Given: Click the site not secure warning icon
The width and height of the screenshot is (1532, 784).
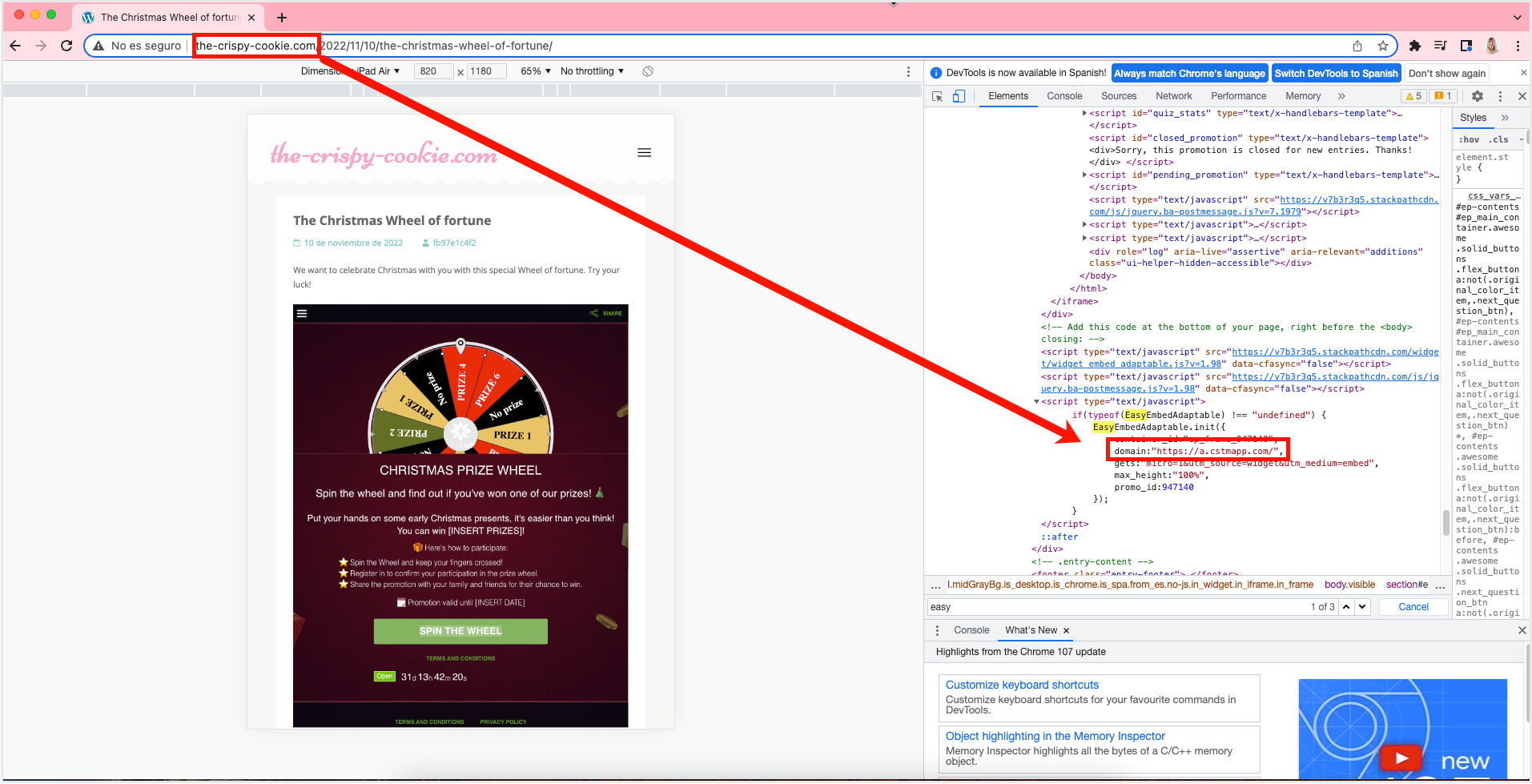Looking at the screenshot, I should click(99, 46).
